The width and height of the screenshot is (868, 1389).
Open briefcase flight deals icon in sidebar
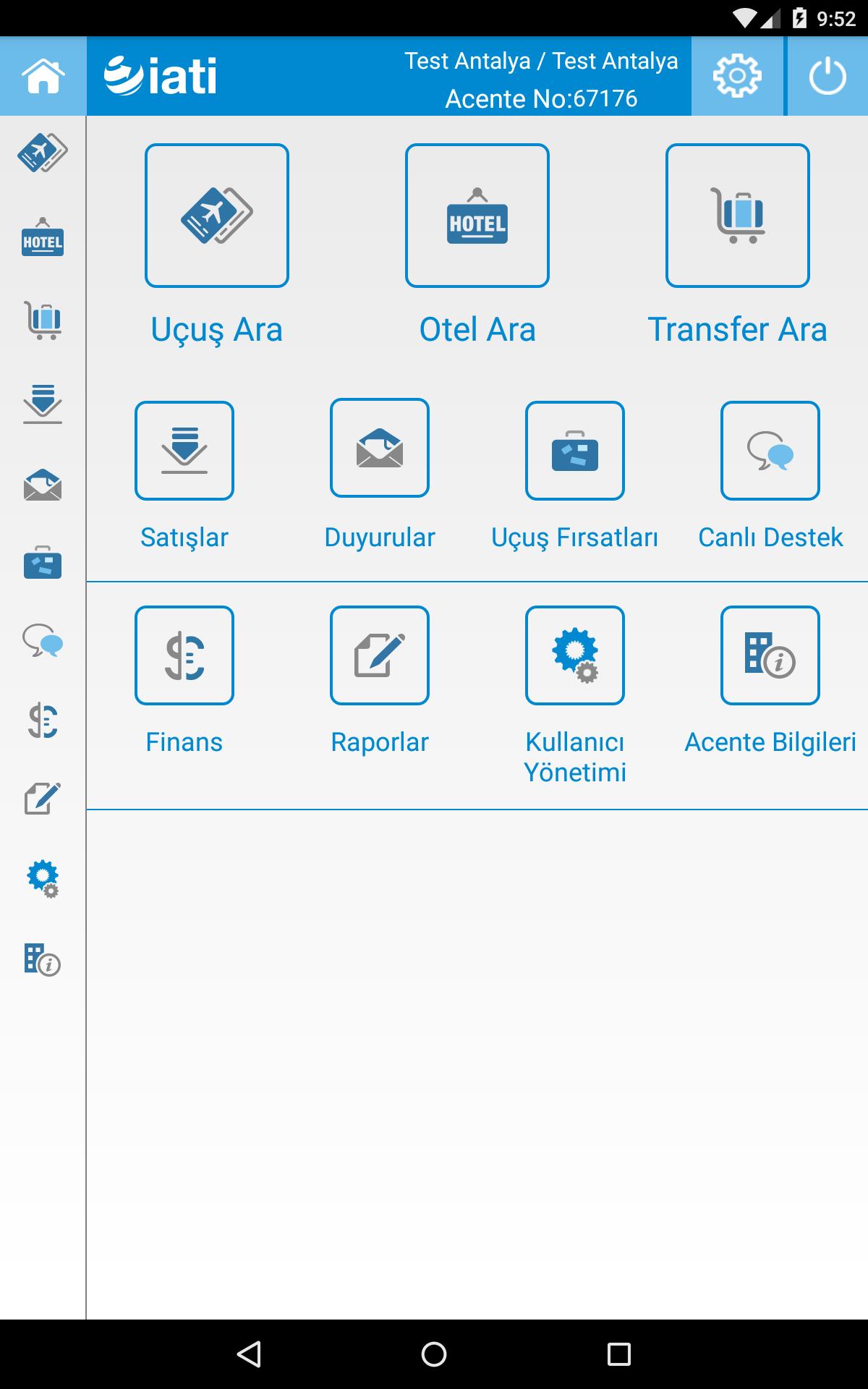coord(43,563)
